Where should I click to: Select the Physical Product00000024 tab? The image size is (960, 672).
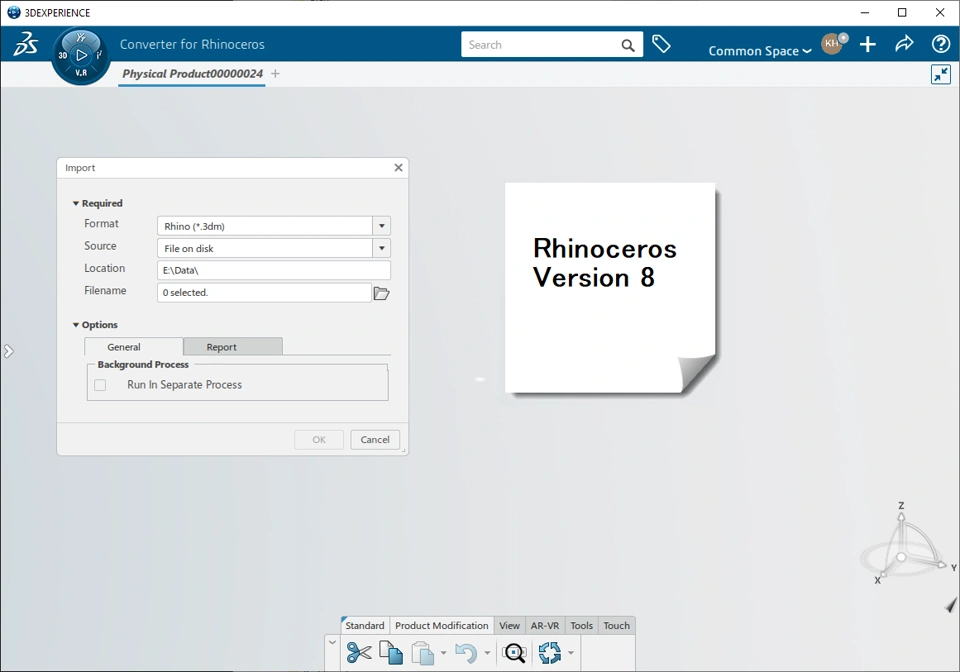pyautogui.click(x=192, y=74)
